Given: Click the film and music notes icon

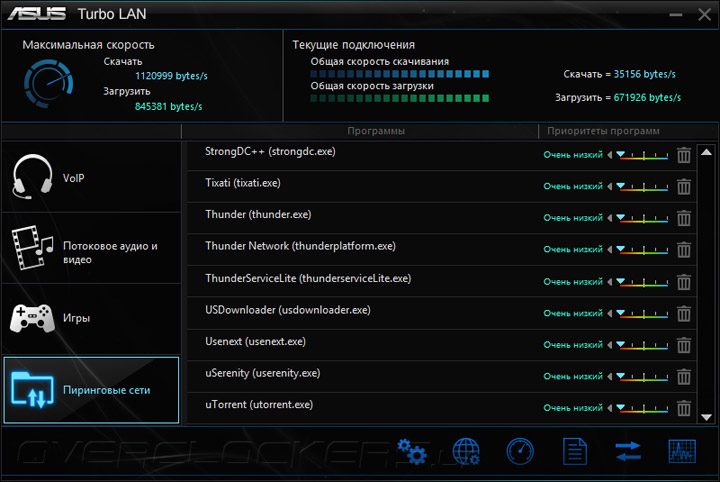Looking at the screenshot, I should (x=32, y=247).
